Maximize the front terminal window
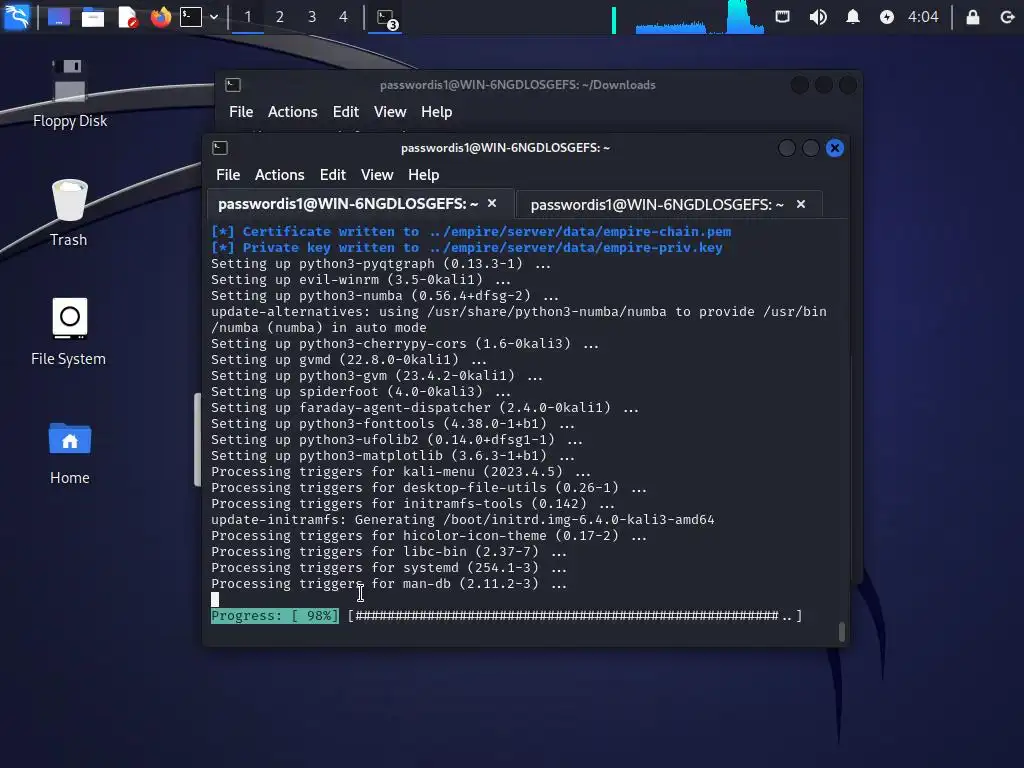The height and width of the screenshot is (768, 1024). [810, 148]
